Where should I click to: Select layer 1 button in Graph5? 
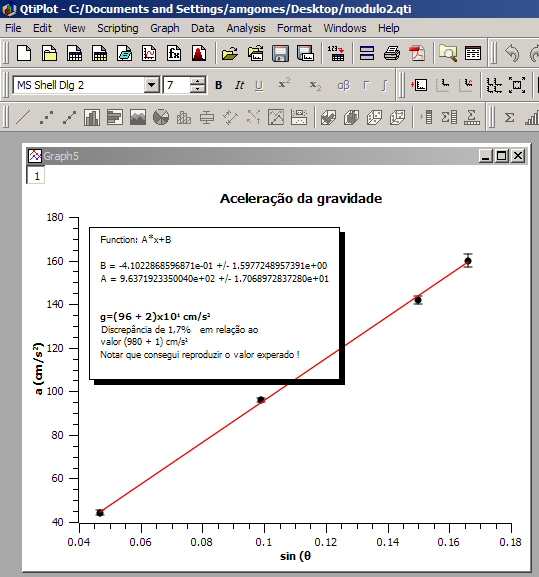tap(36, 176)
